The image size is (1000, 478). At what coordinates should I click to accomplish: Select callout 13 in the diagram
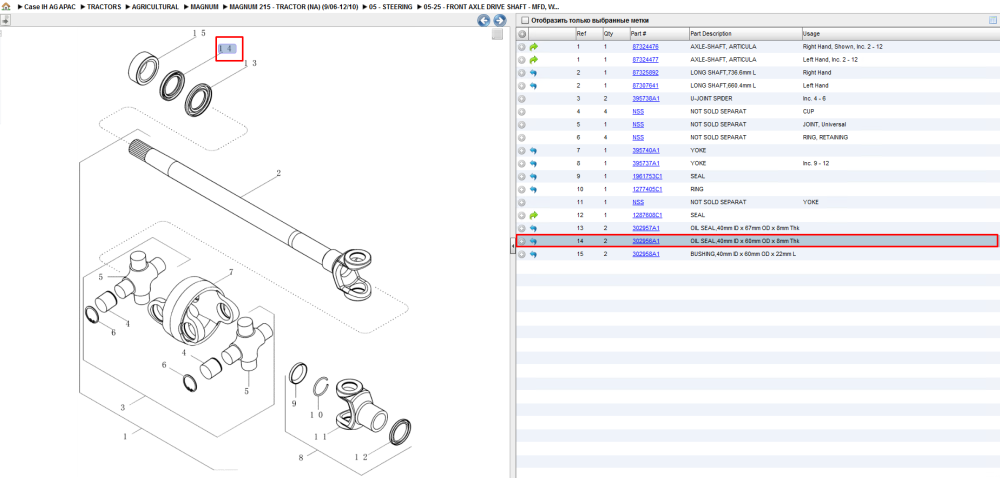click(250, 63)
